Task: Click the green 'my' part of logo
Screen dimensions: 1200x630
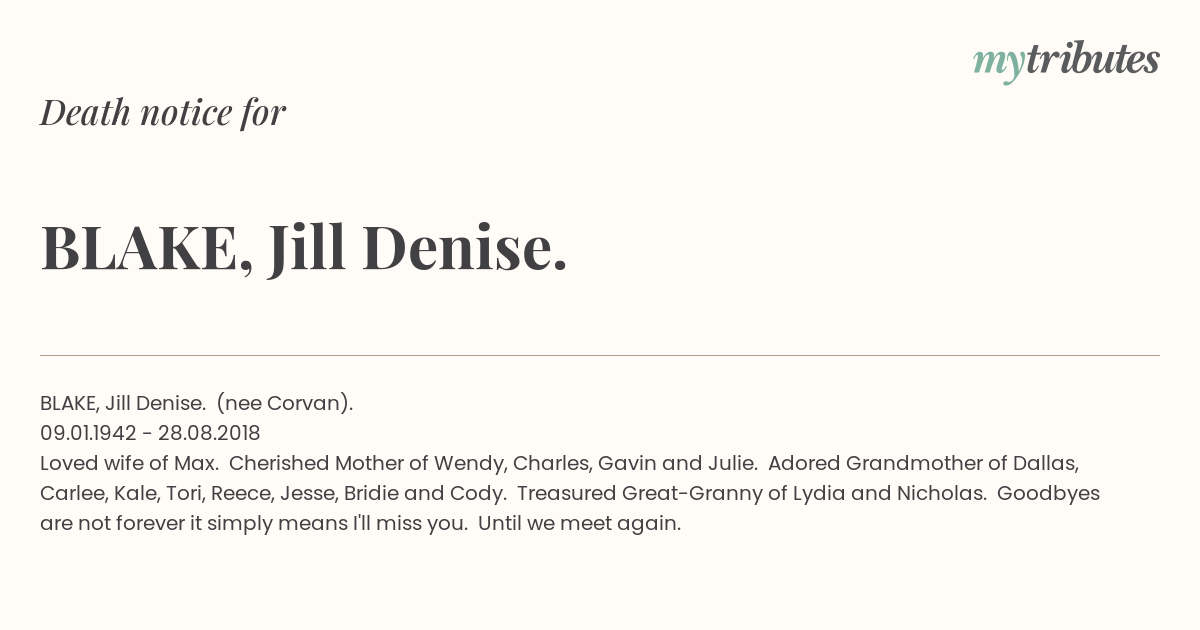Action: click(x=998, y=65)
